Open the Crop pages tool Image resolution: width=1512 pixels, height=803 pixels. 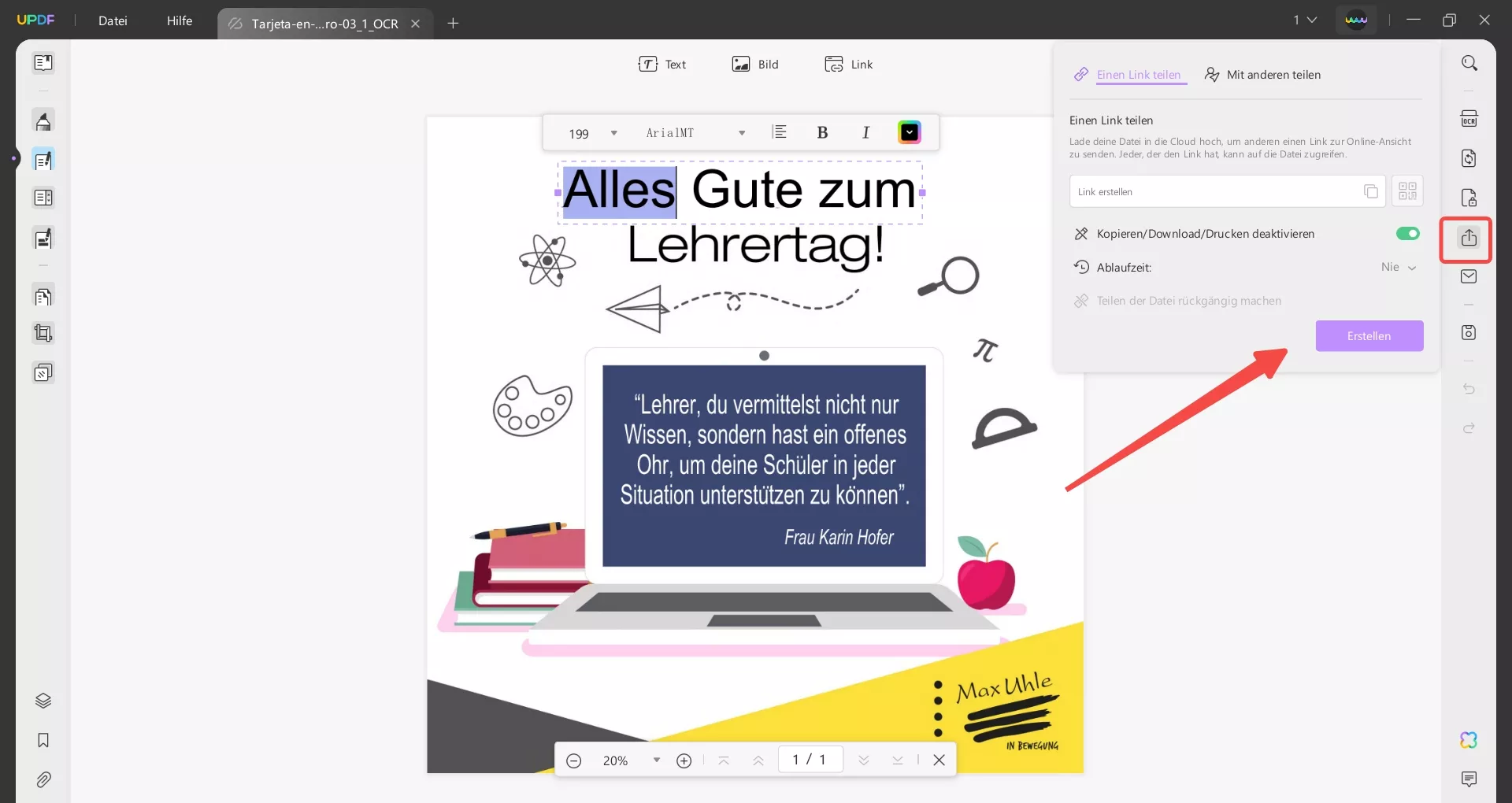tap(43, 333)
